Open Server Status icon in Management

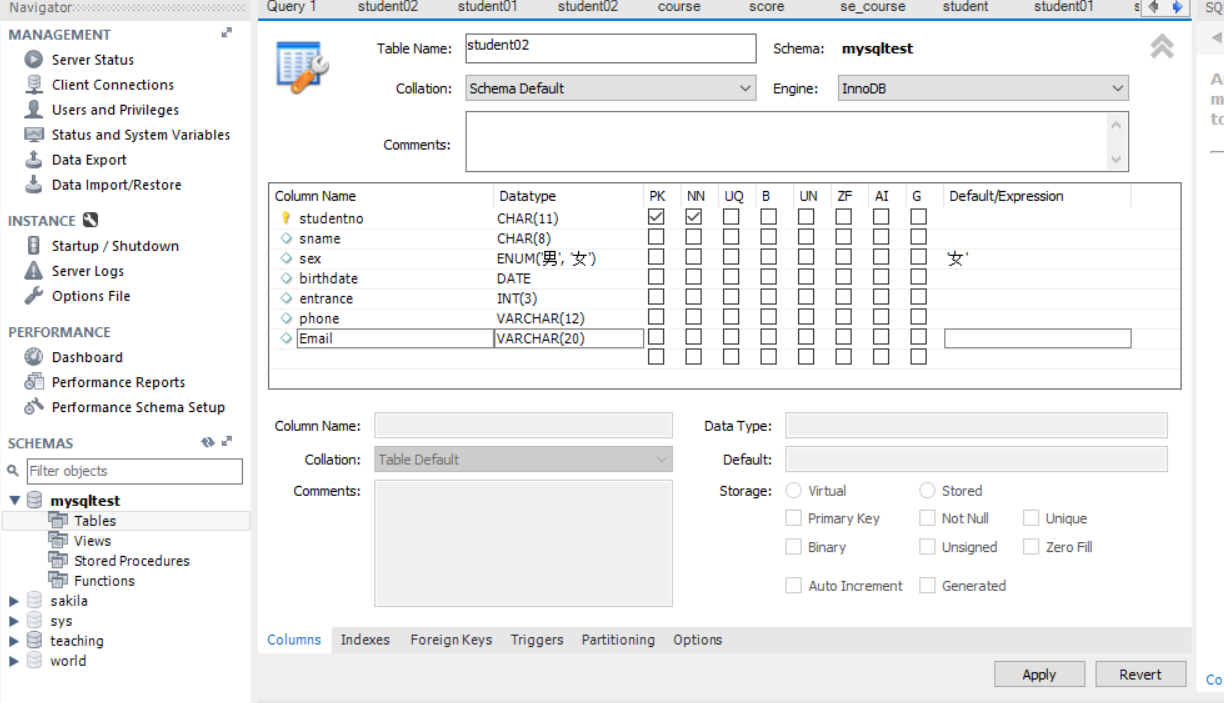tap(34, 60)
